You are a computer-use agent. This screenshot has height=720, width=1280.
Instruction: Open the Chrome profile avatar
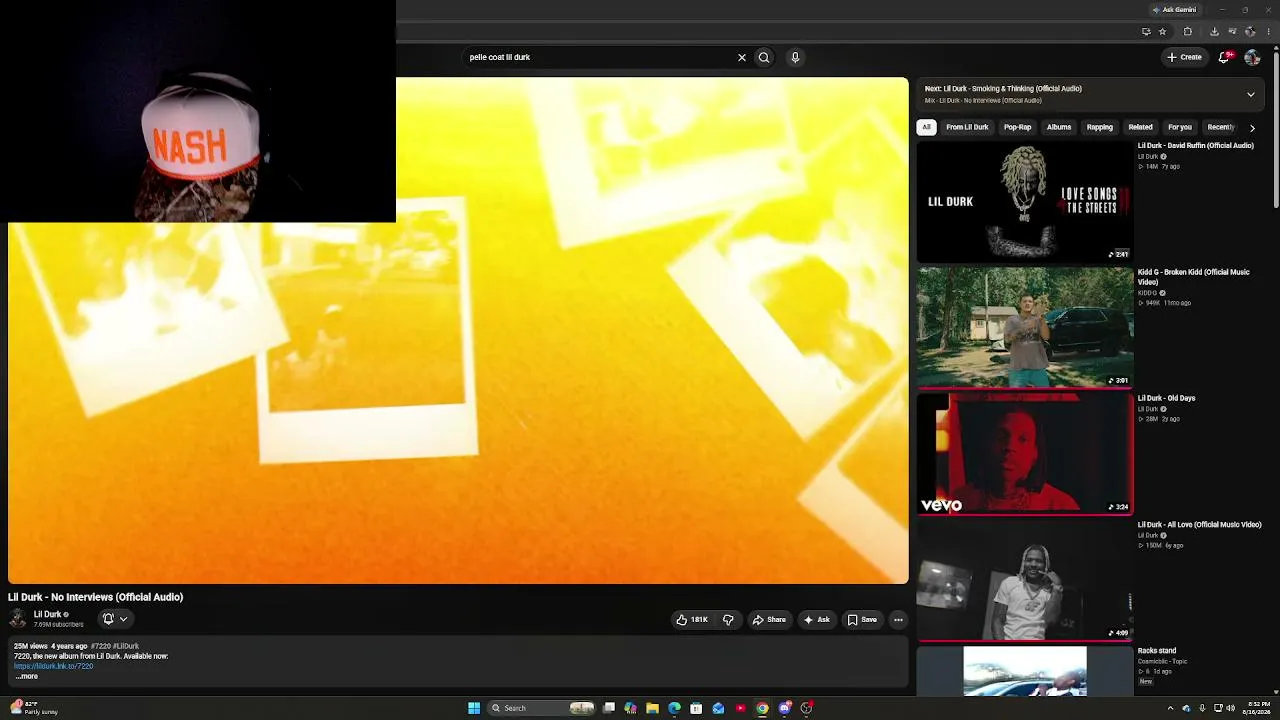[x=1250, y=31]
